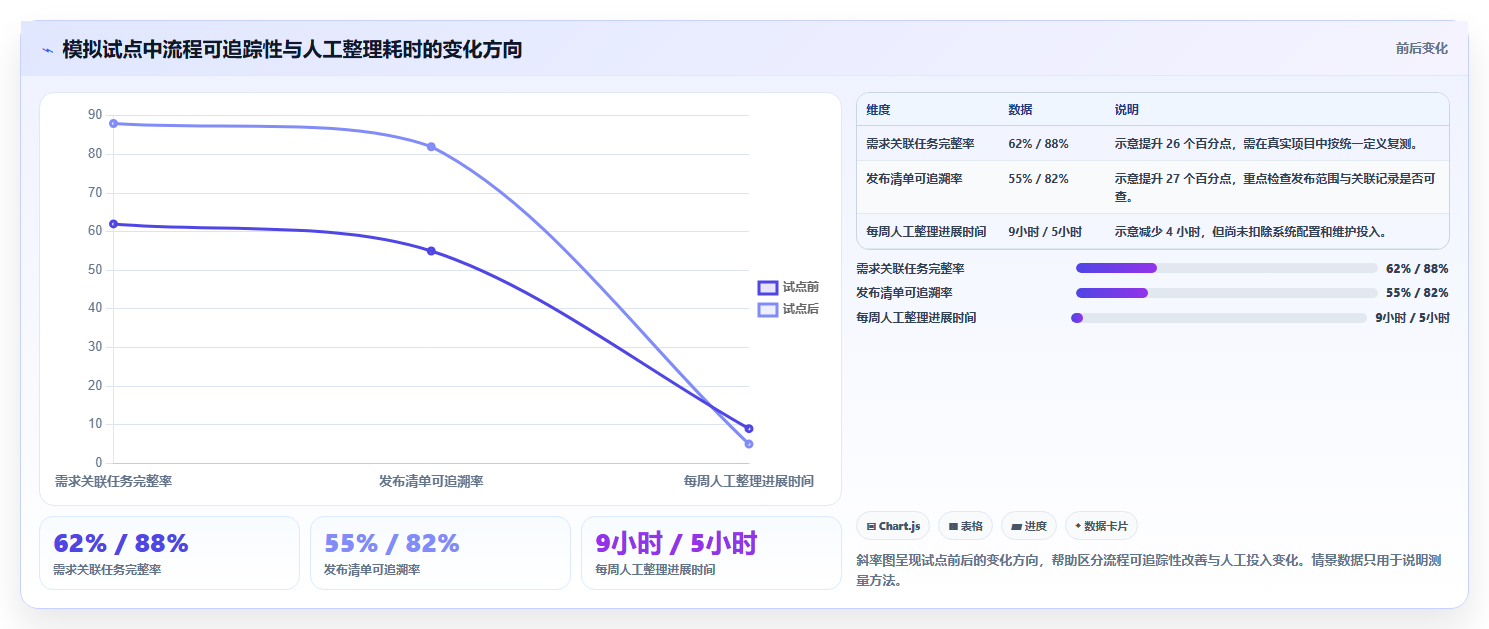Click x-axis label 发布清单可追溯率
The width and height of the screenshot is (1489, 629).
(x=431, y=481)
